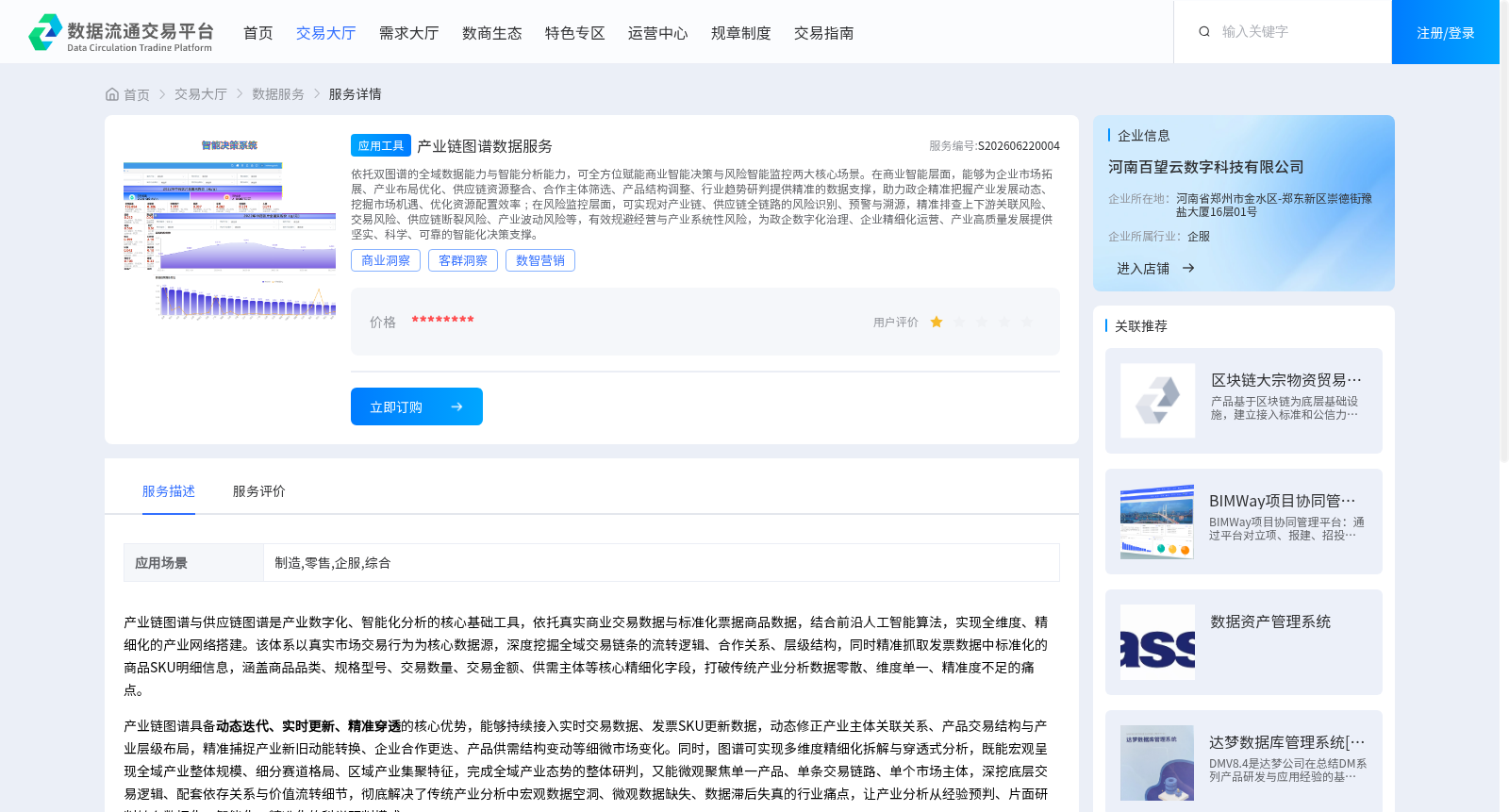Open BIMWay项目协同管理 recommendation title
The height and width of the screenshot is (812, 1509).
(1283, 501)
